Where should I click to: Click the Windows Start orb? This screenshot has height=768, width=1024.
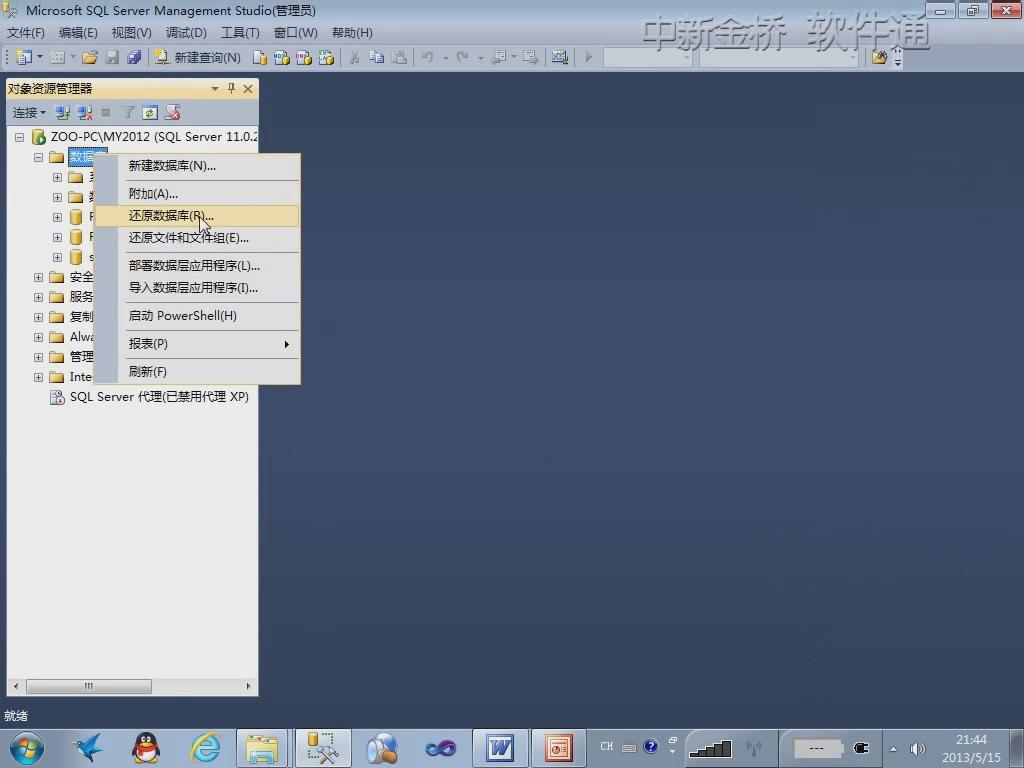(26, 748)
